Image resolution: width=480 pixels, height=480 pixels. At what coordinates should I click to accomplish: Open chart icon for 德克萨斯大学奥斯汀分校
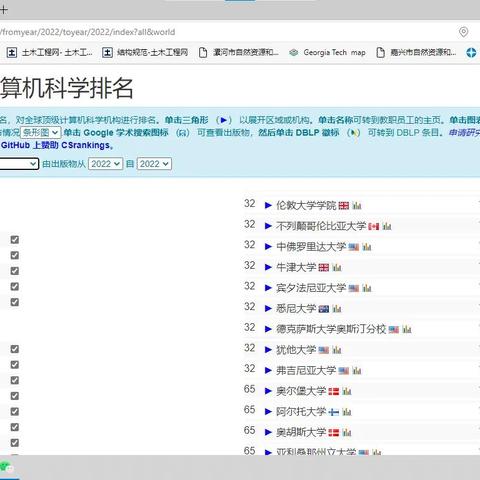[407, 329]
